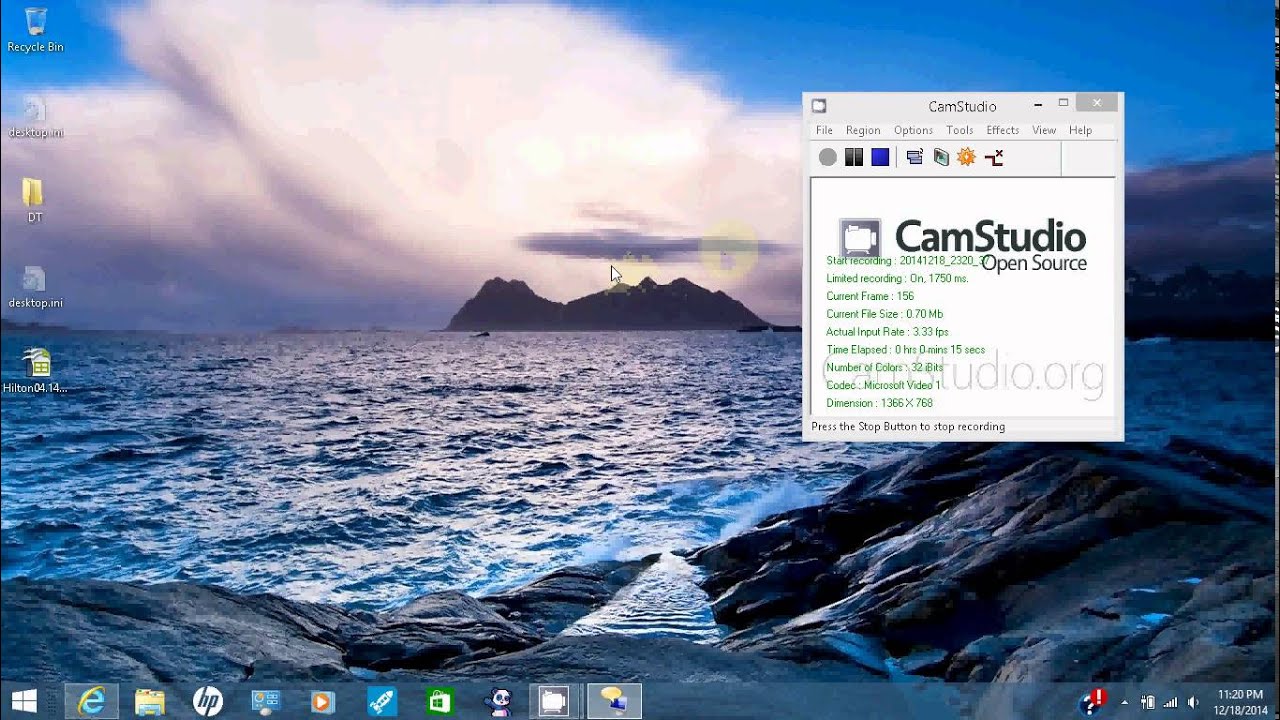Open the View menu
This screenshot has width=1280, height=720.
1044,130
